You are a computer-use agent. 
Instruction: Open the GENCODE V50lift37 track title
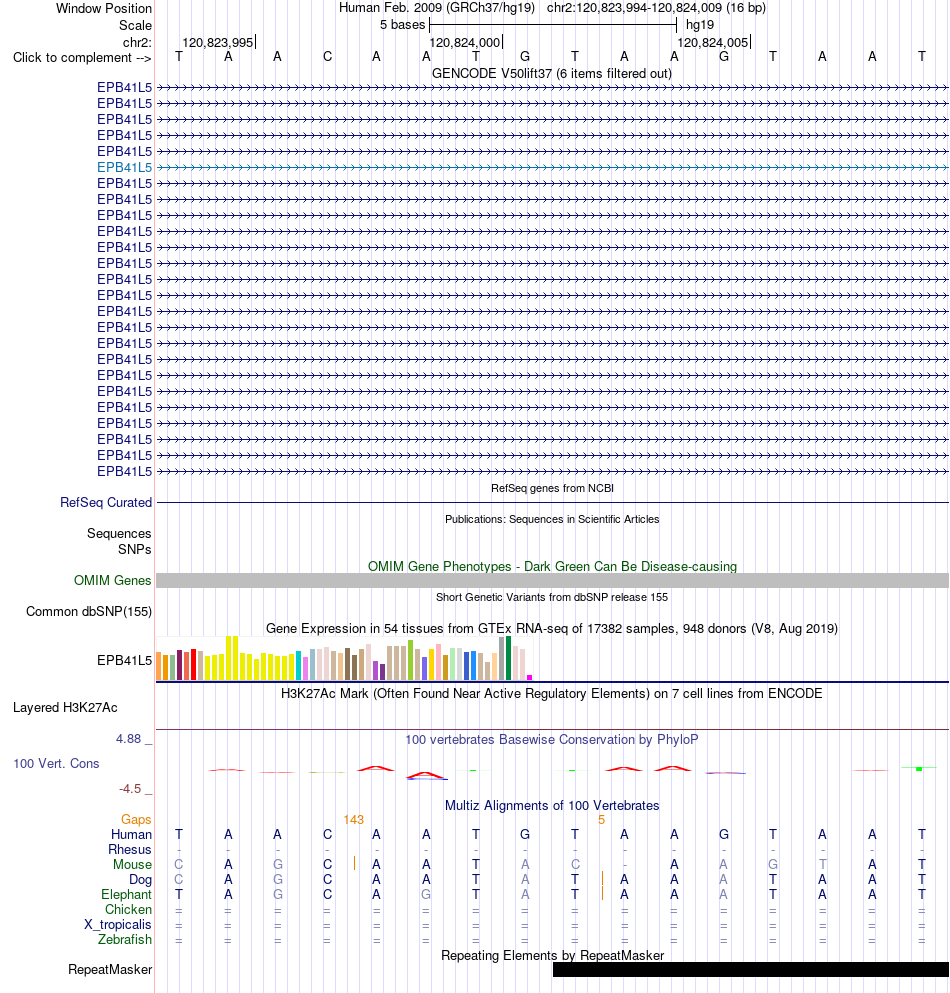[552, 73]
